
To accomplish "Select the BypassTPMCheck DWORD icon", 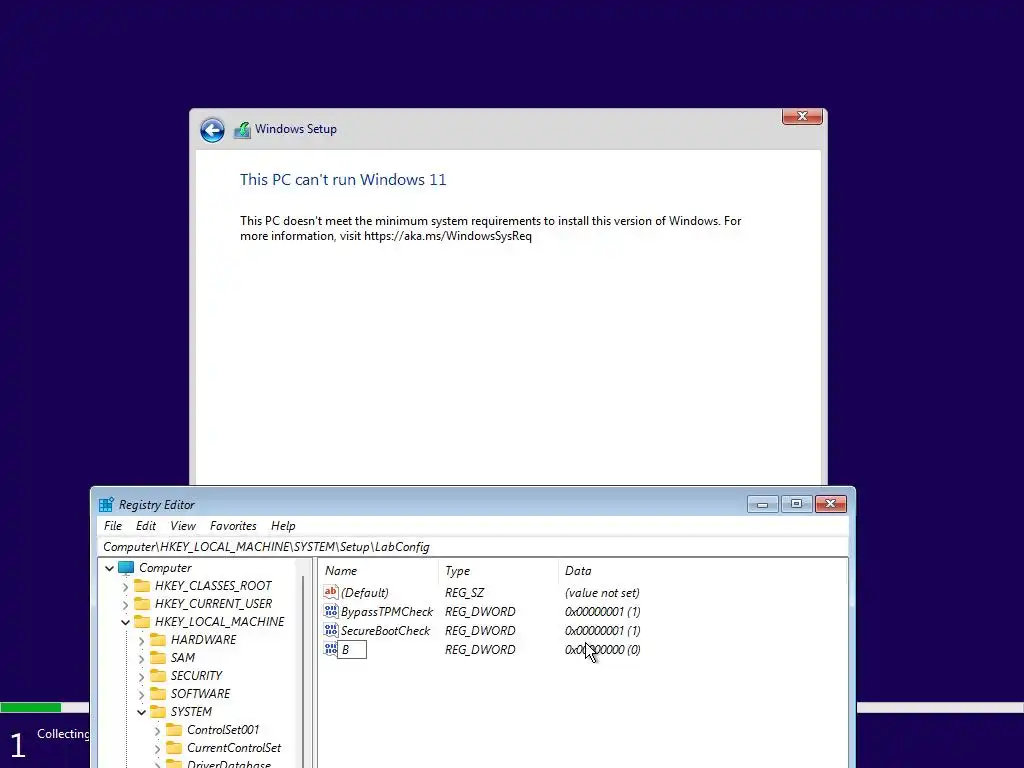I will coord(331,611).
